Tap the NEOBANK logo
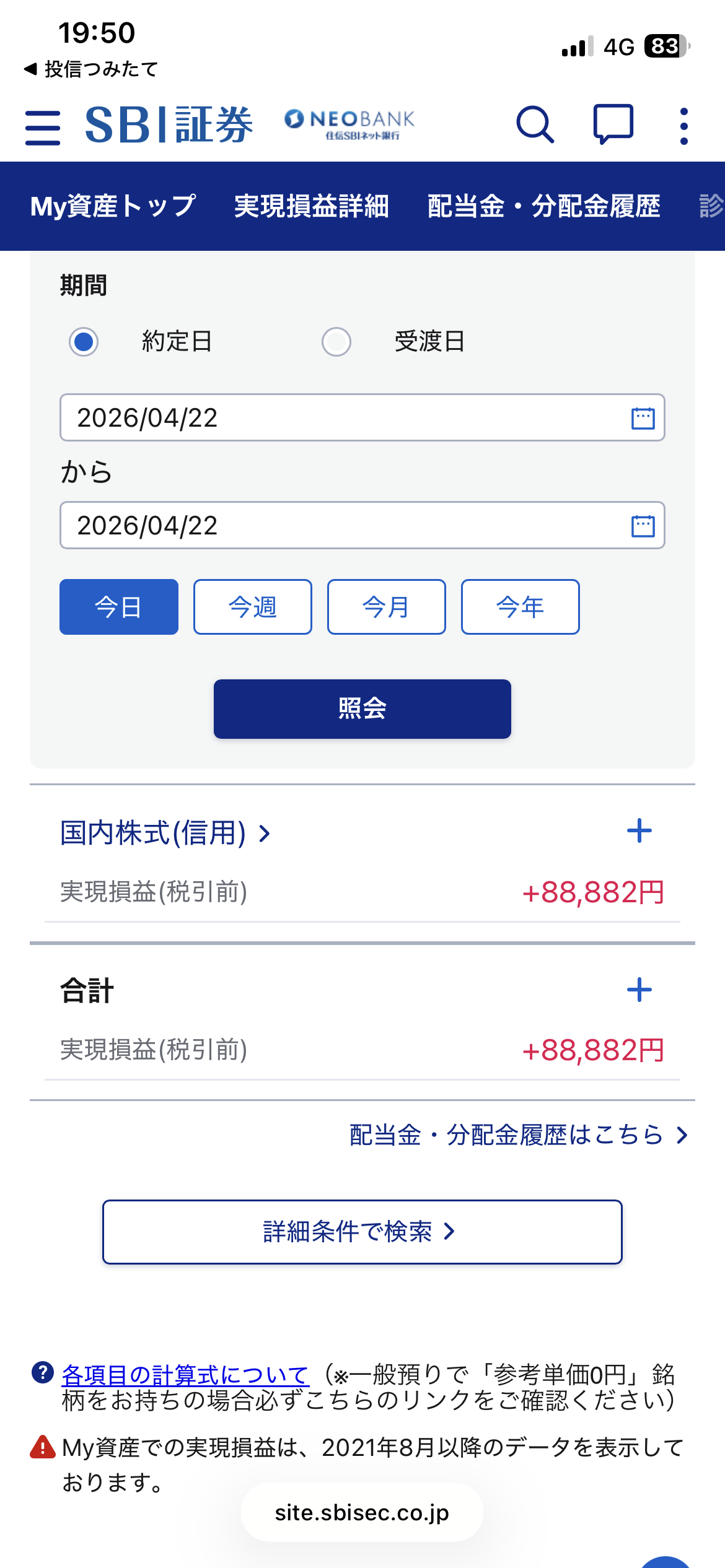This screenshot has height=1568, width=725. coord(349,124)
